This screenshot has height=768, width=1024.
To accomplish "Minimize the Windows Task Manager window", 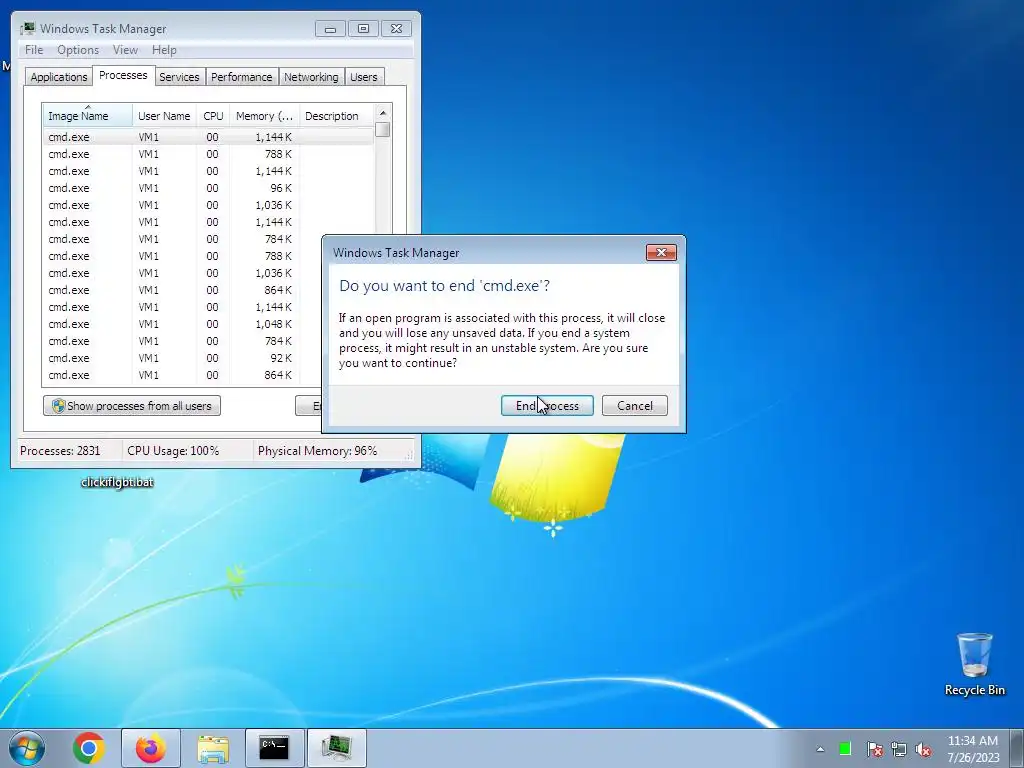I will coord(330,29).
